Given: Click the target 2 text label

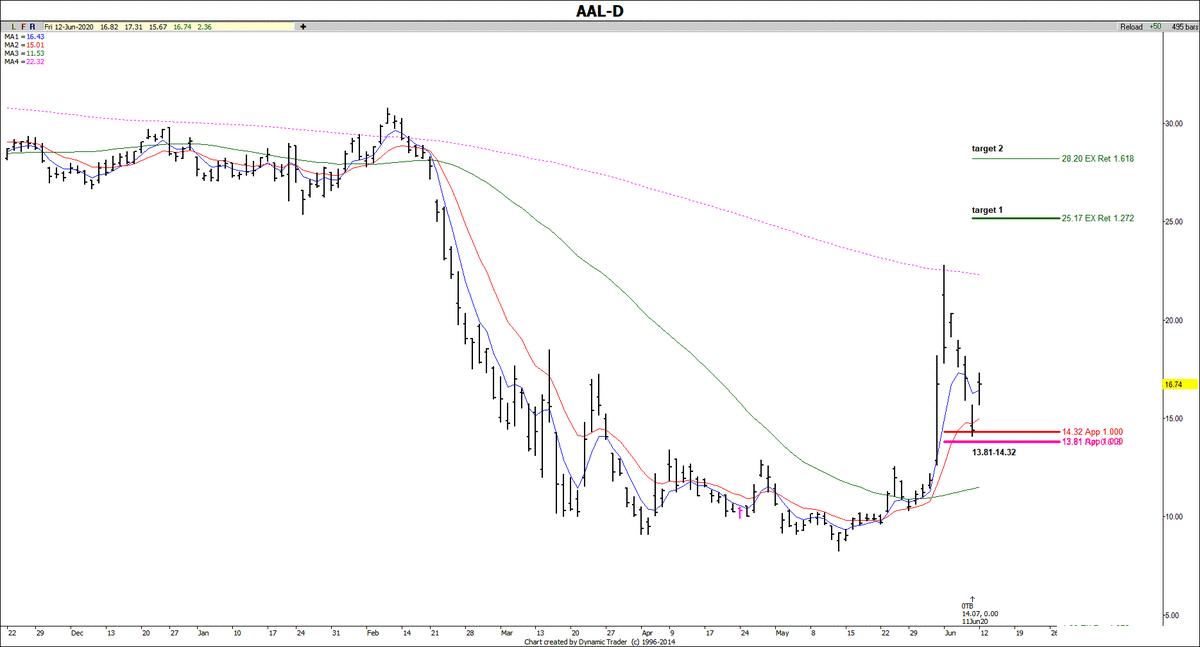Looking at the screenshot, I should tap(987, 148).
